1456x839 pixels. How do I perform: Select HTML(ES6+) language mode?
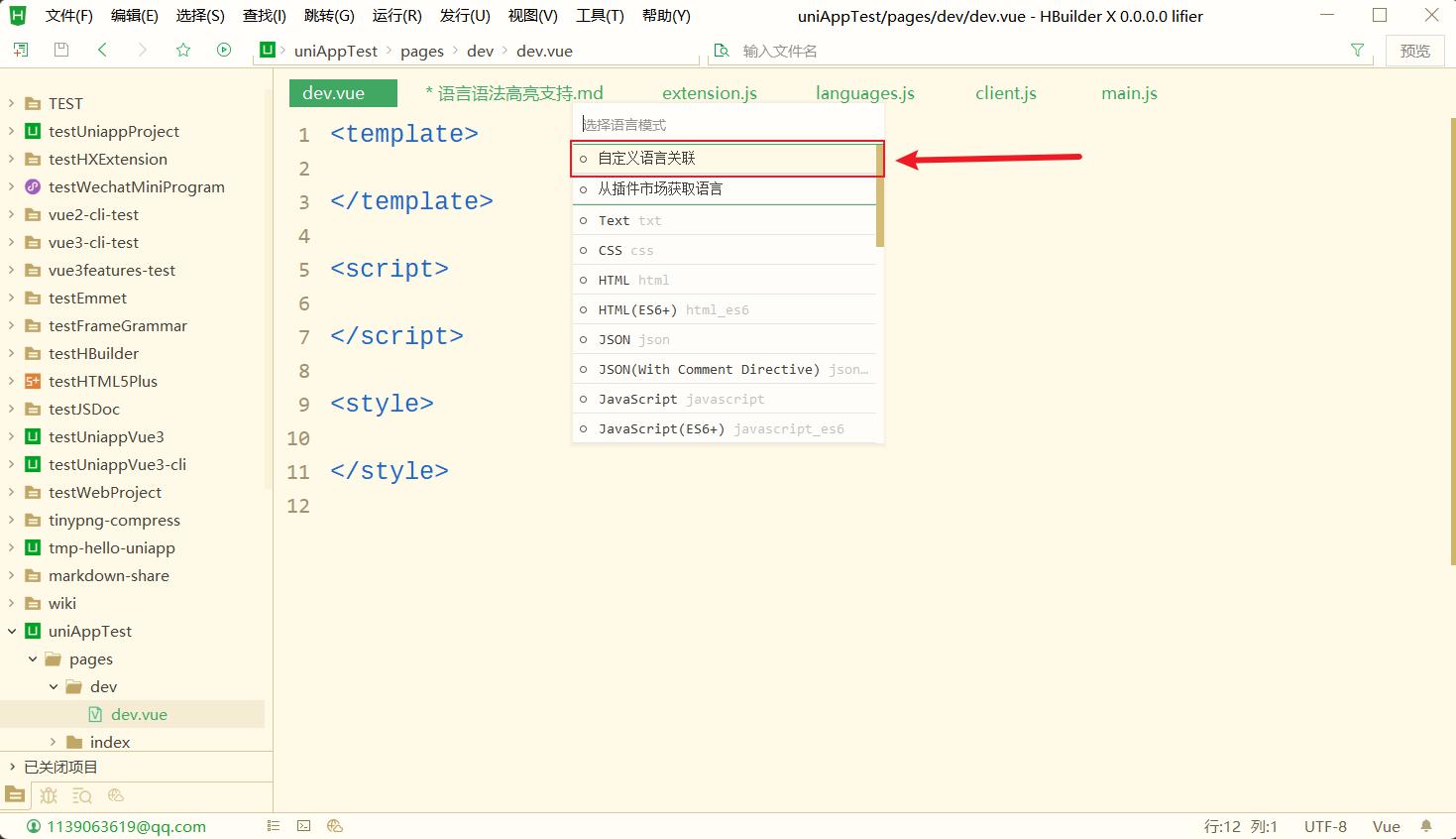click(725, 309)
